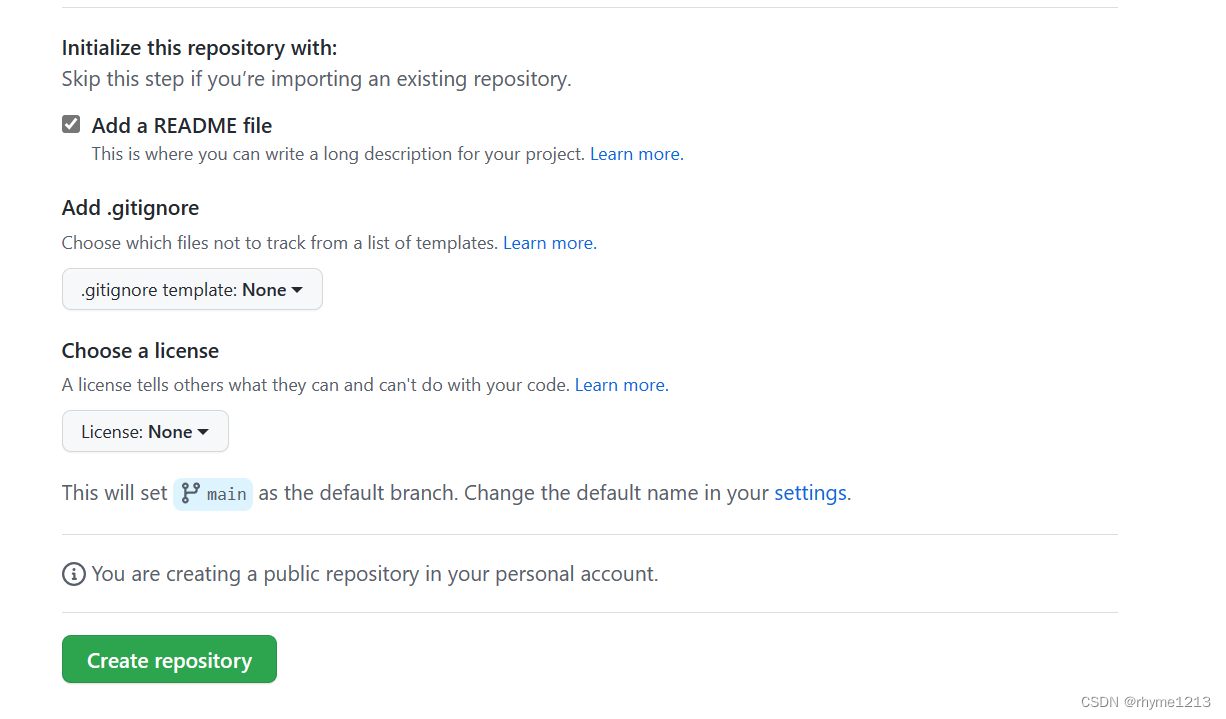The image size is (1226, 719).
Task: Click Learn more link for README description
Action: pos(636,154)
